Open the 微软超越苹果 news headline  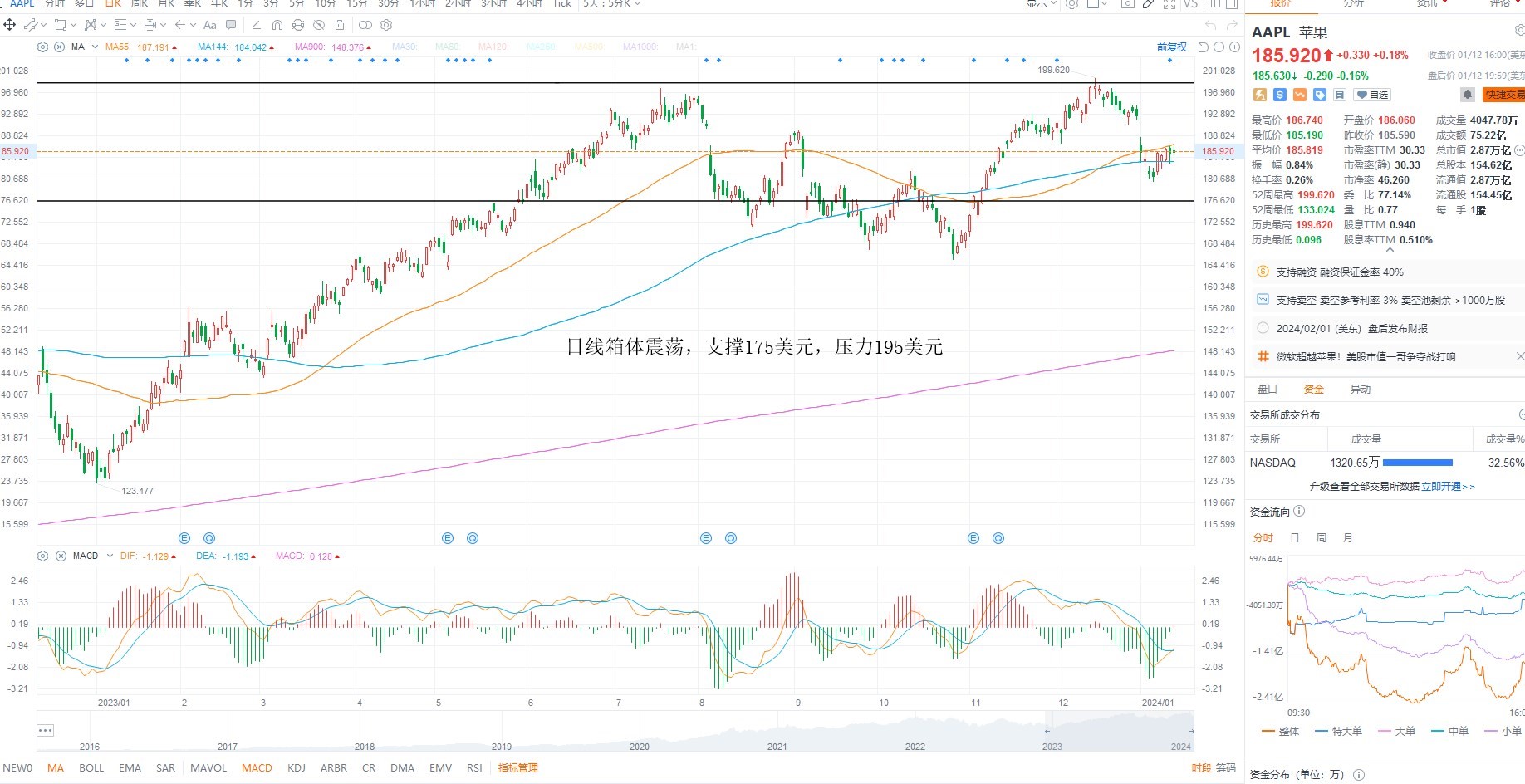coord(1366,357)
